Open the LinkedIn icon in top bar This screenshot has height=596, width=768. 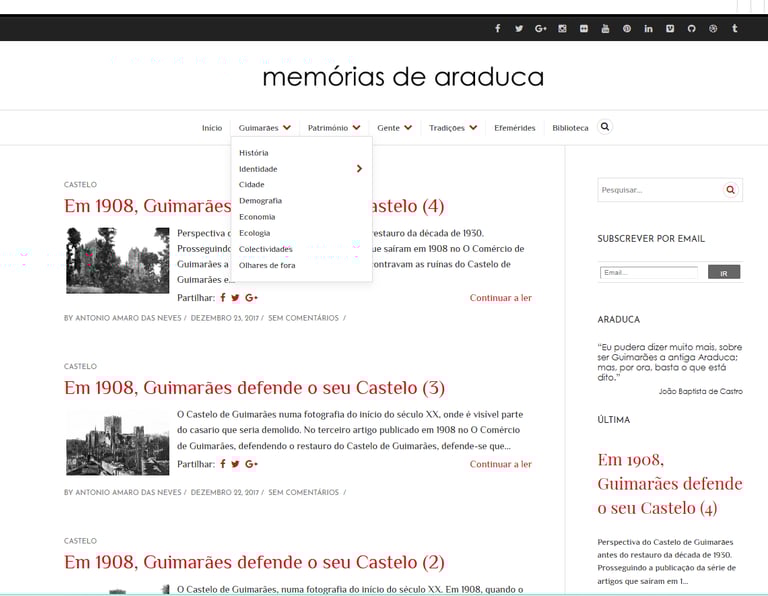(648, 28)
